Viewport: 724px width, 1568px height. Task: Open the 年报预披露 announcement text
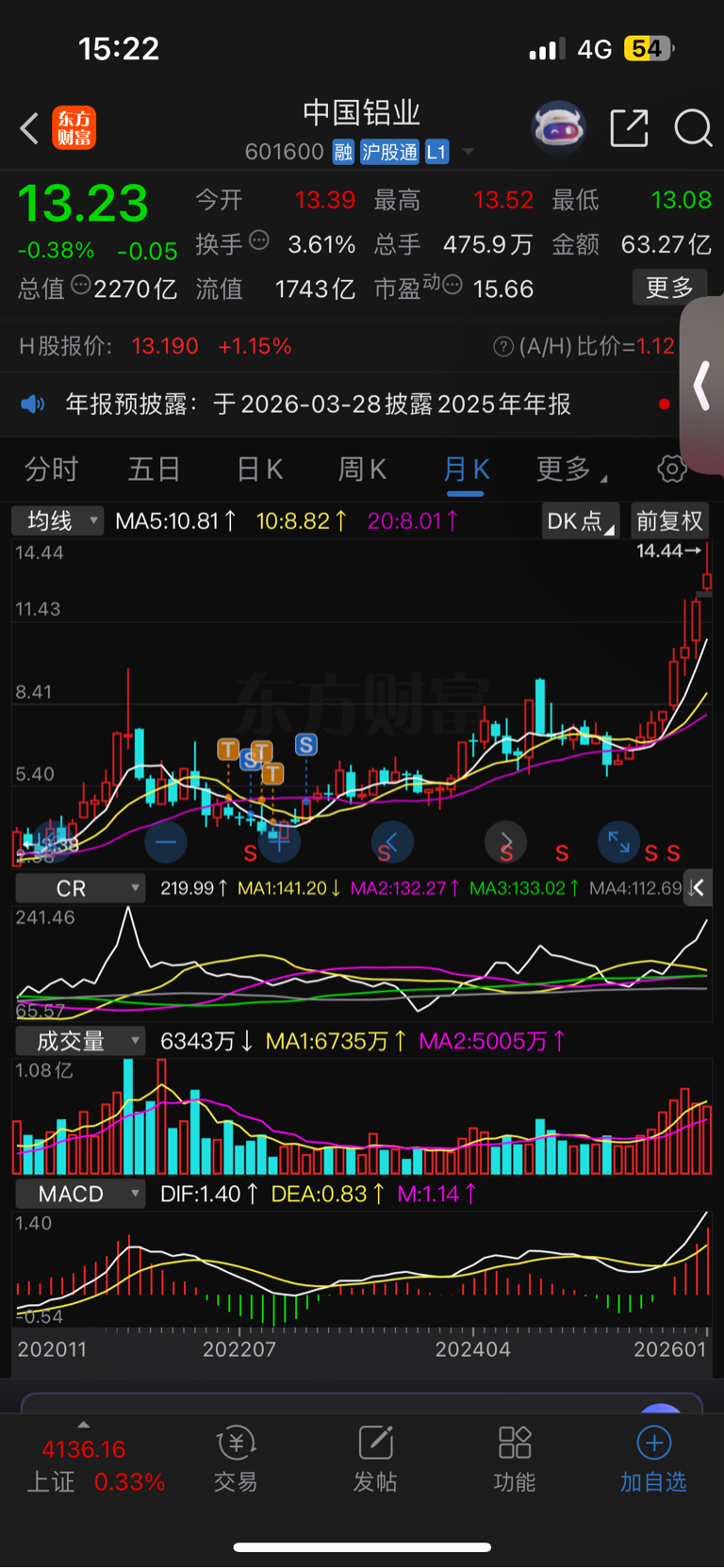tap(318, 404)
